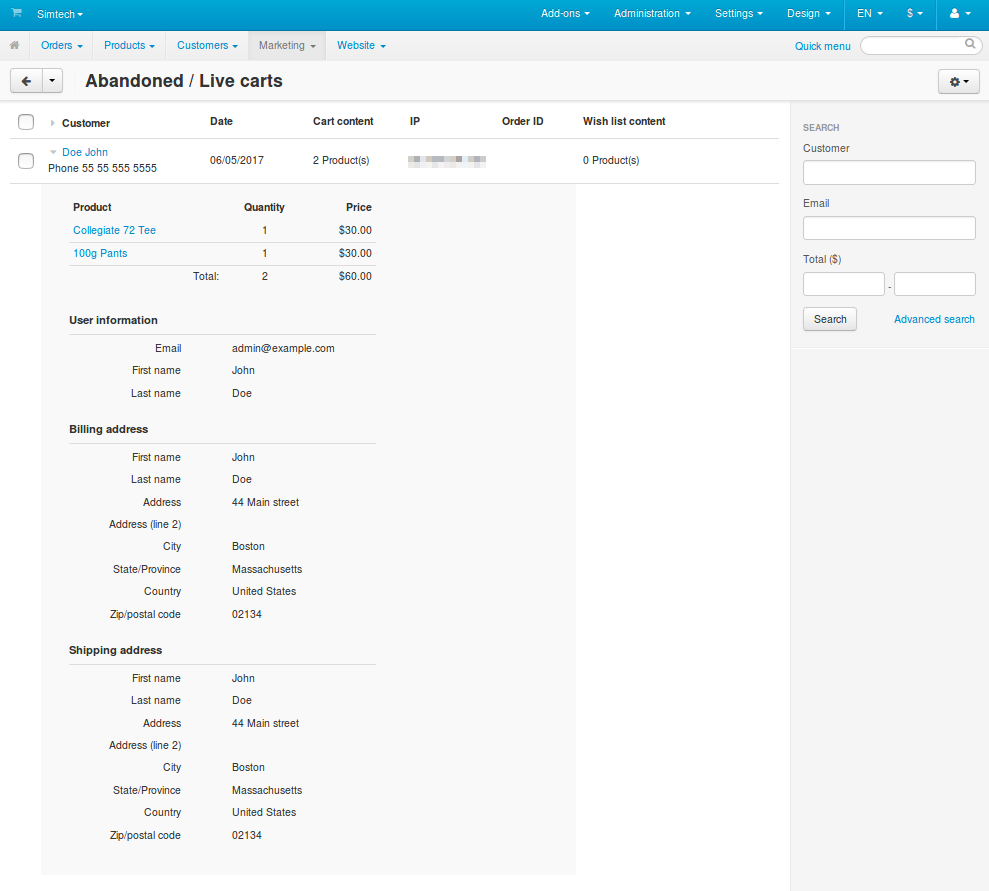The width and height of the screenshot is (989, 891).
Task: Click the 06/05/2017 date cell
Action: click(x=237, y=160)
